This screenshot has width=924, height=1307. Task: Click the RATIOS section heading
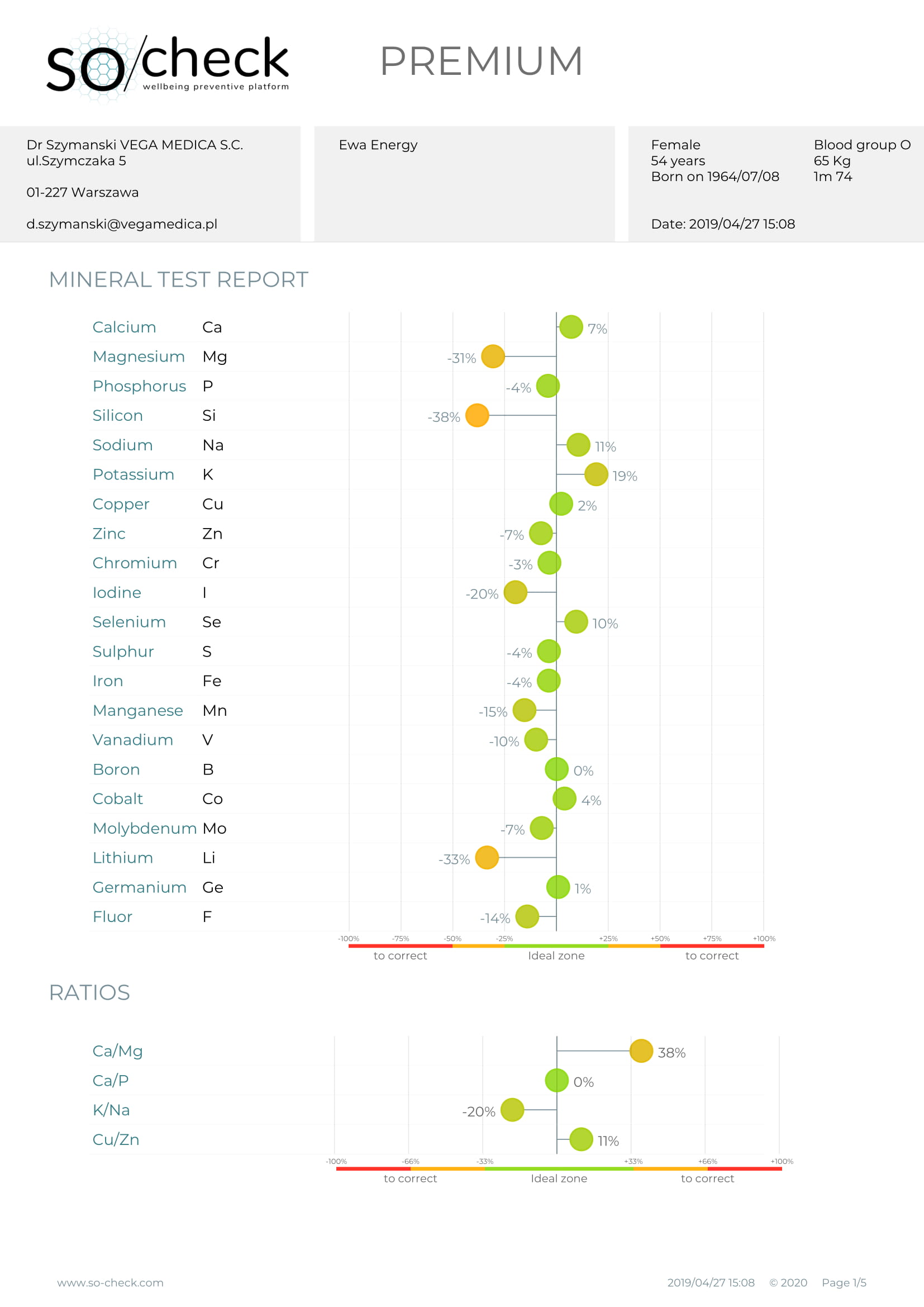tap(89, 993)
